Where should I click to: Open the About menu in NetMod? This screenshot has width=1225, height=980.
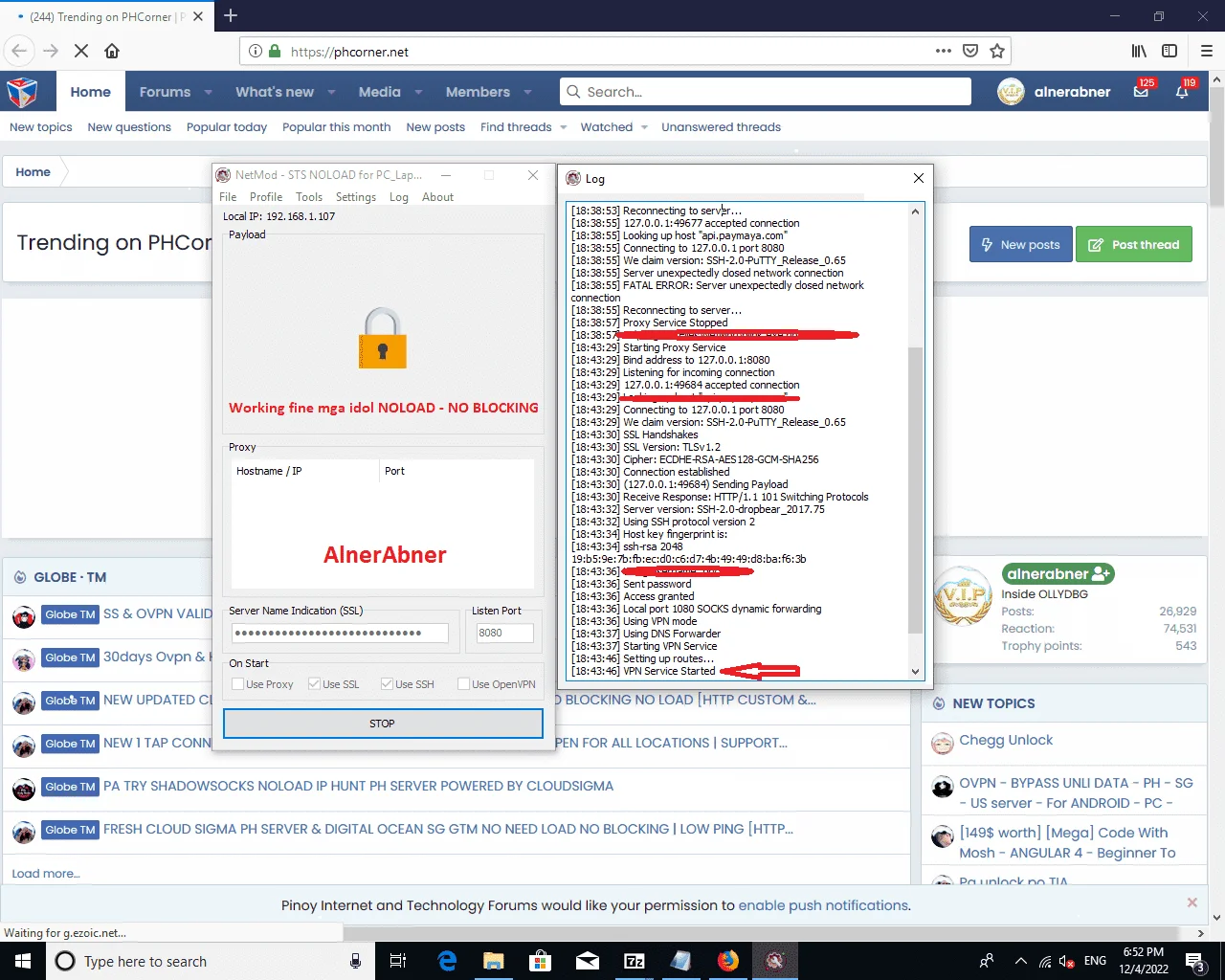click(x=438, y=197)
